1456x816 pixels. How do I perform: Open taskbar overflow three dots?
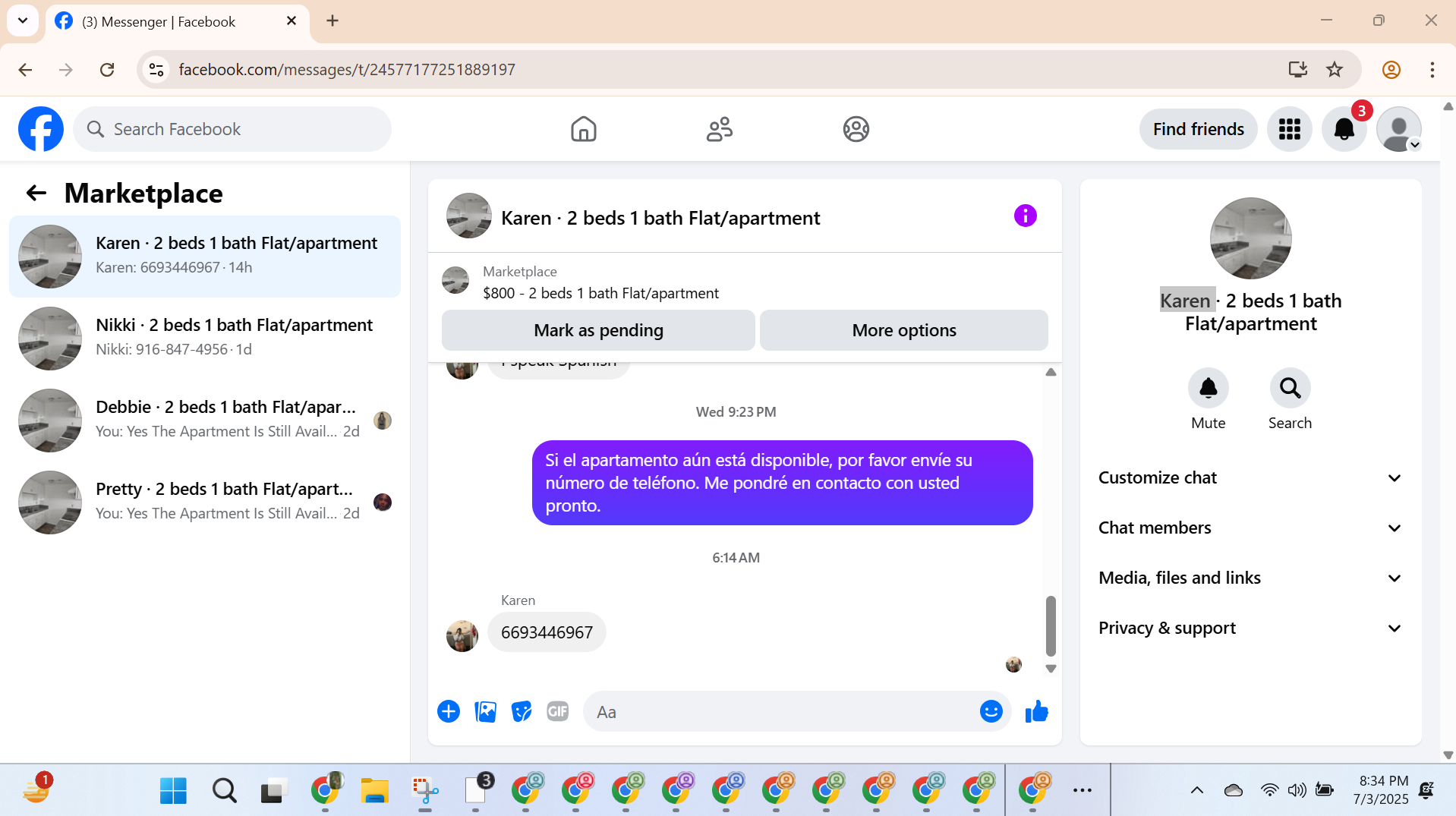click(x=1082, y=791)
